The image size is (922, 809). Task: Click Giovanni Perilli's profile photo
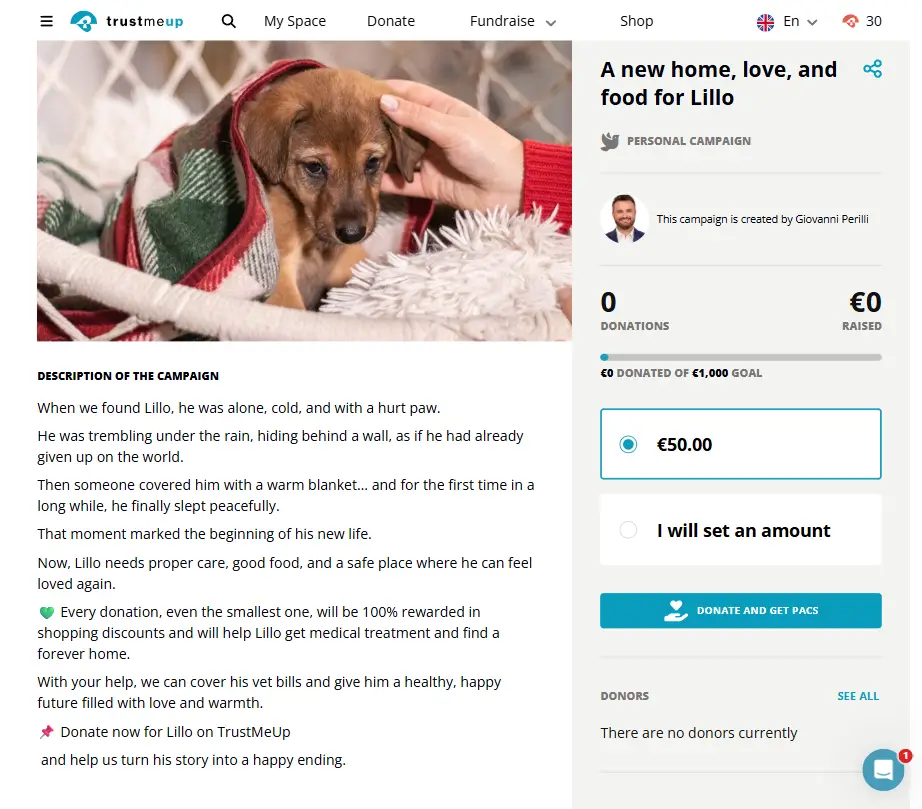tap(625, 219)
